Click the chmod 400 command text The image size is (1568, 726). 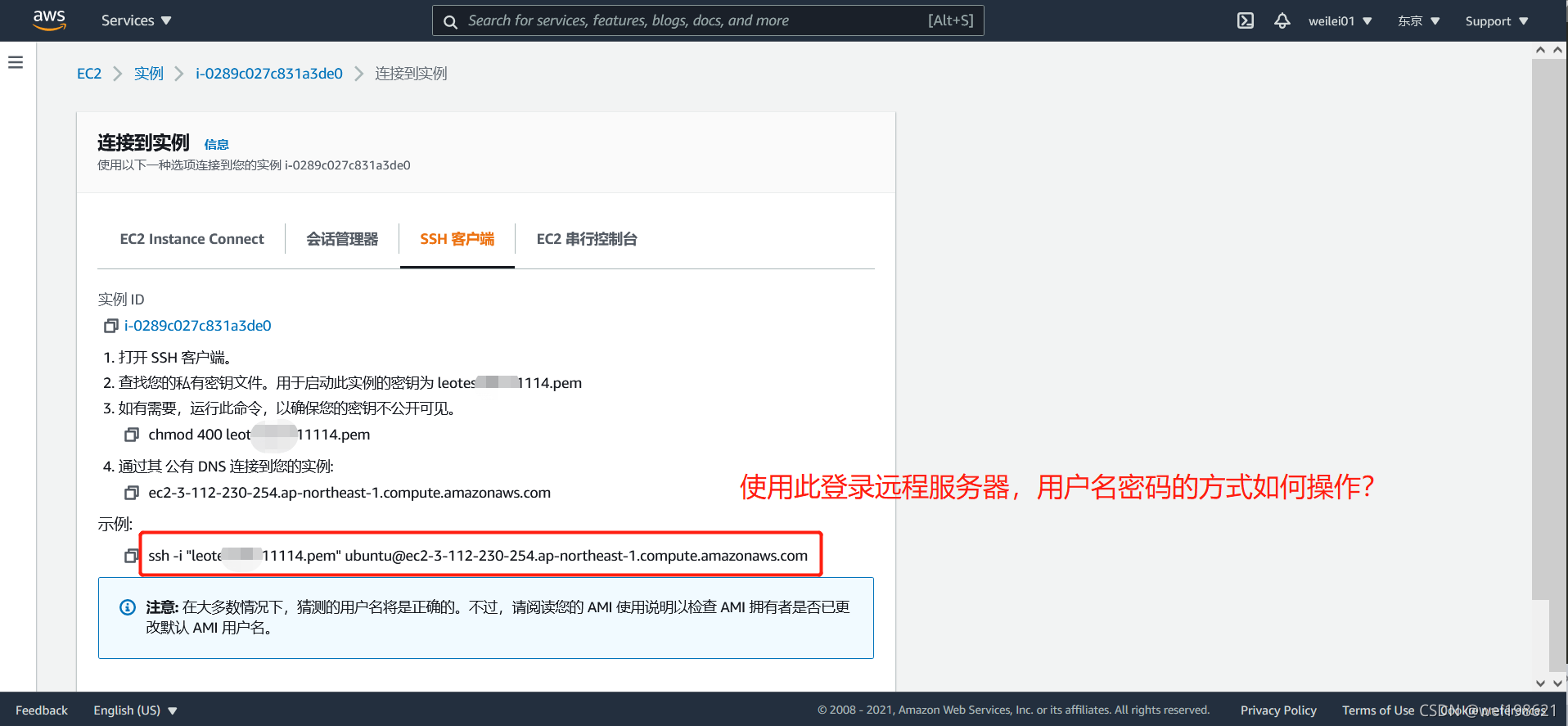pos(259,435)
